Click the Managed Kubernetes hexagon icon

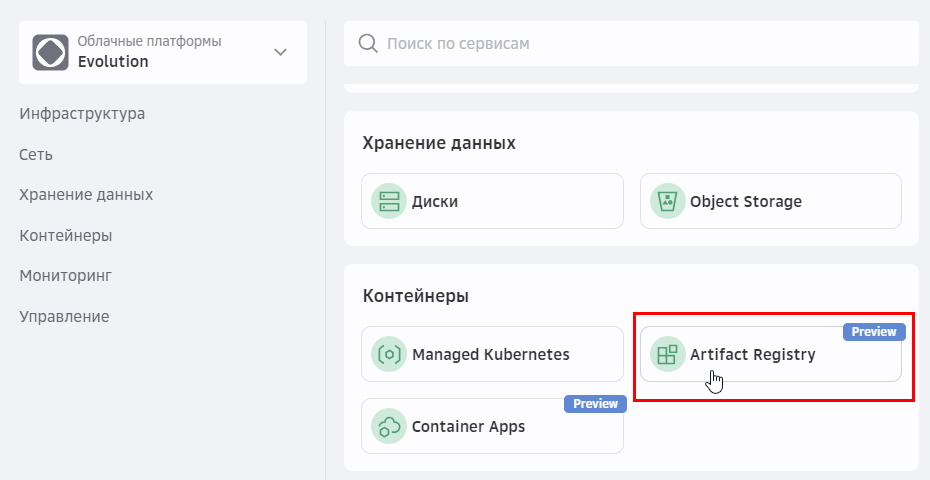[387, 354]
